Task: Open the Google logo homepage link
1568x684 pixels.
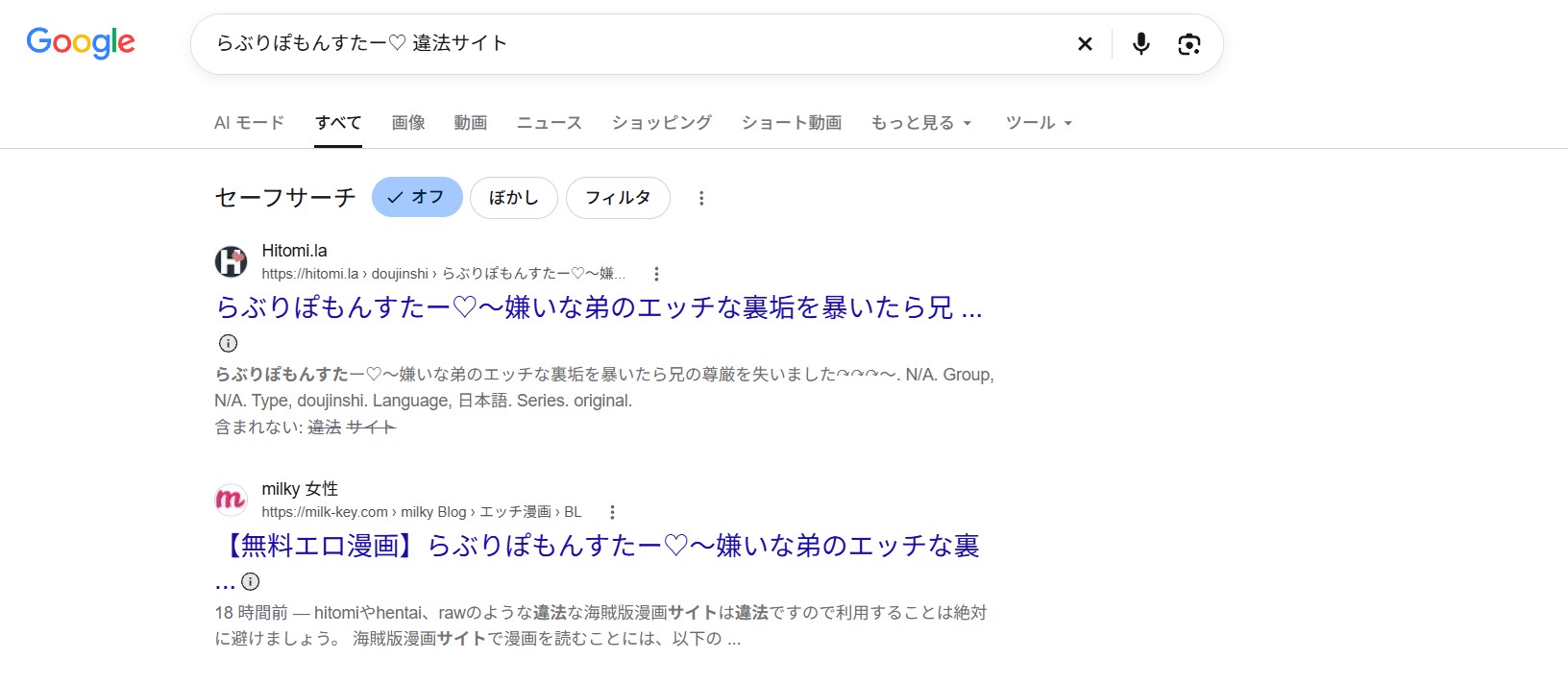Action: pyautogui.click(x=81, y=42)
